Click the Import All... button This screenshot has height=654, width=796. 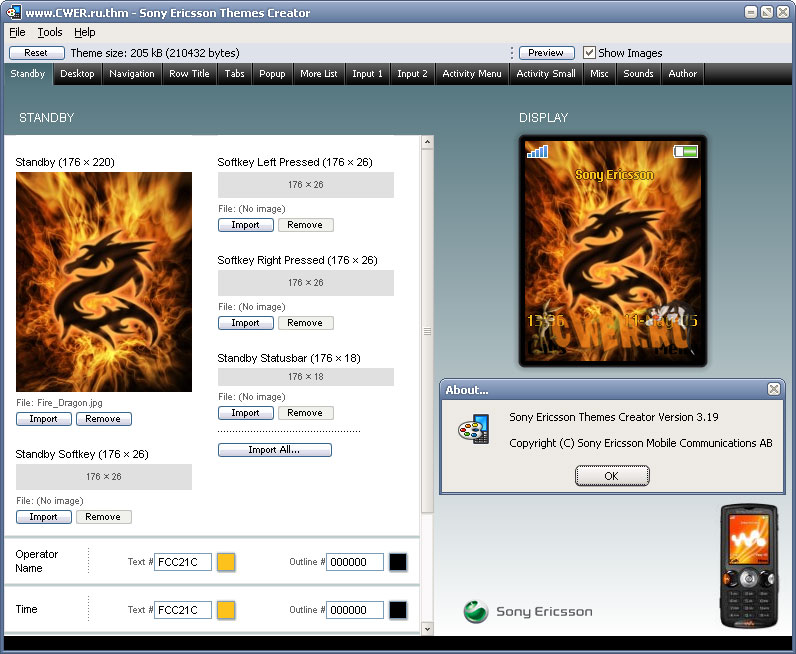[275, 450]
